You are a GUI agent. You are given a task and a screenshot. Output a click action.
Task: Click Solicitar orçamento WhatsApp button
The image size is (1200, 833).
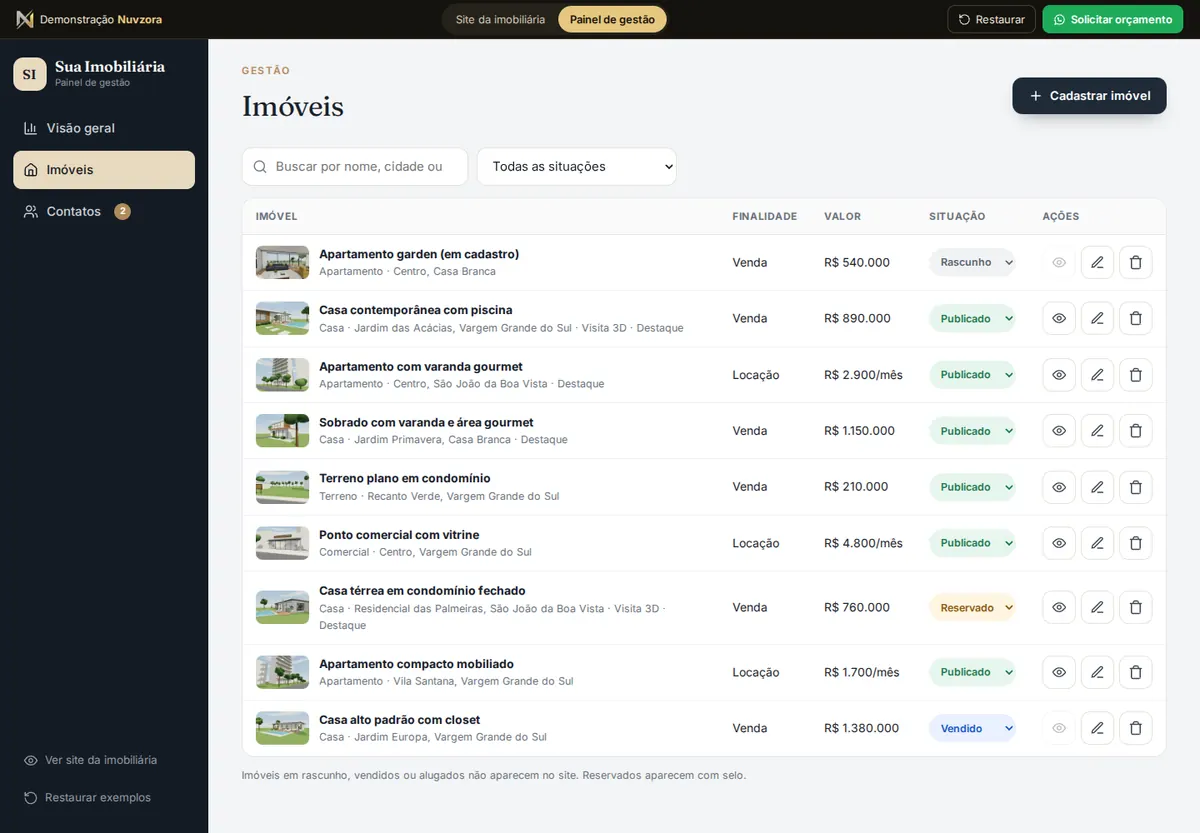1112,19
